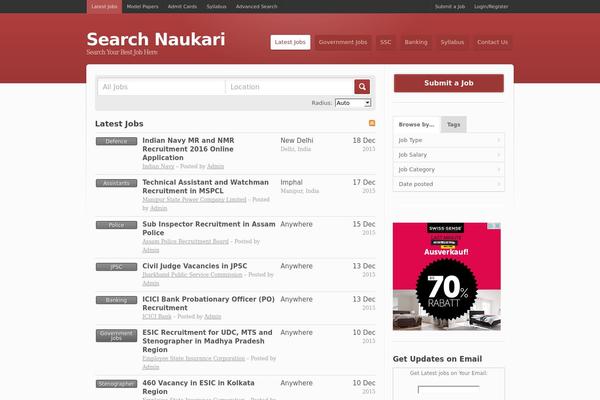Open Civil Judge Vacancies in JPSC
Screen dimensions: 600x400
pos(195,266)
